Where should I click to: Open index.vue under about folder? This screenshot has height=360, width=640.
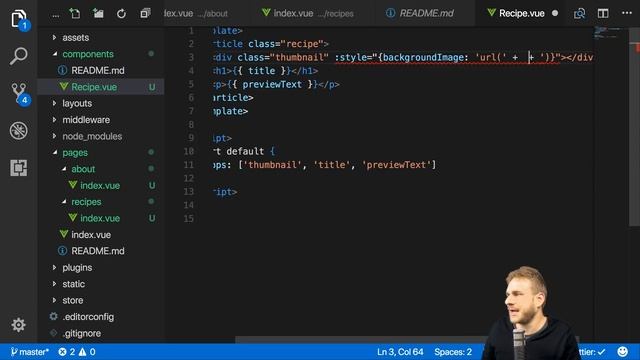click(101, 185)
